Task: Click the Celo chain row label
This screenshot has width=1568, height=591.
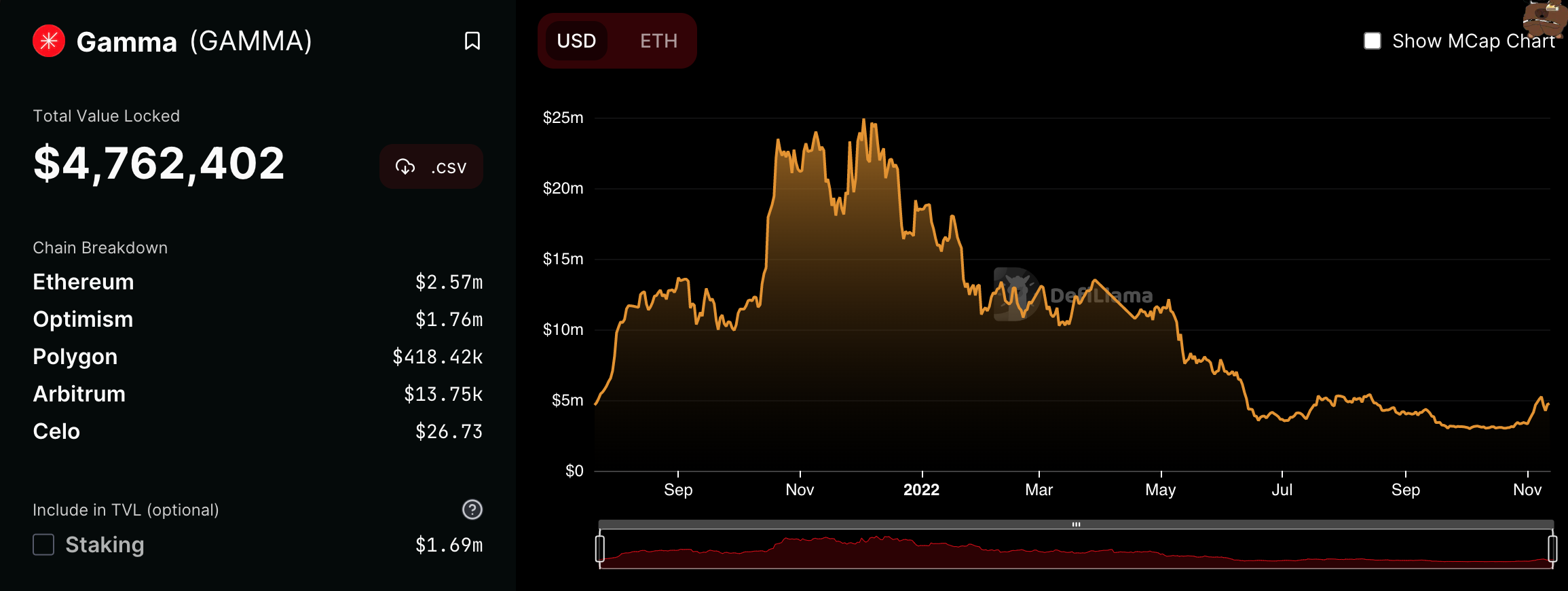Action: click(56, 431)
